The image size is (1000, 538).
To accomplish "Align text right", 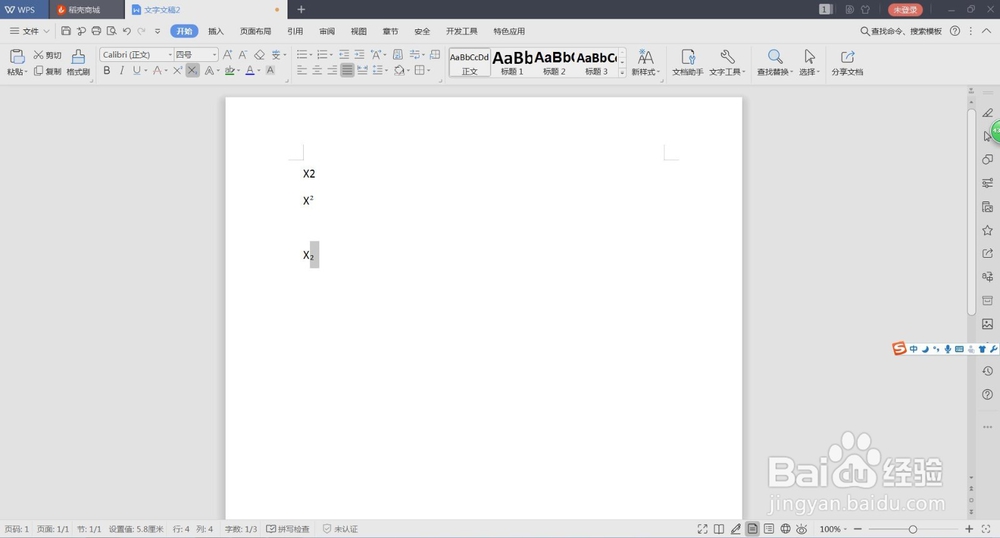I will click(x=332, y=70).
